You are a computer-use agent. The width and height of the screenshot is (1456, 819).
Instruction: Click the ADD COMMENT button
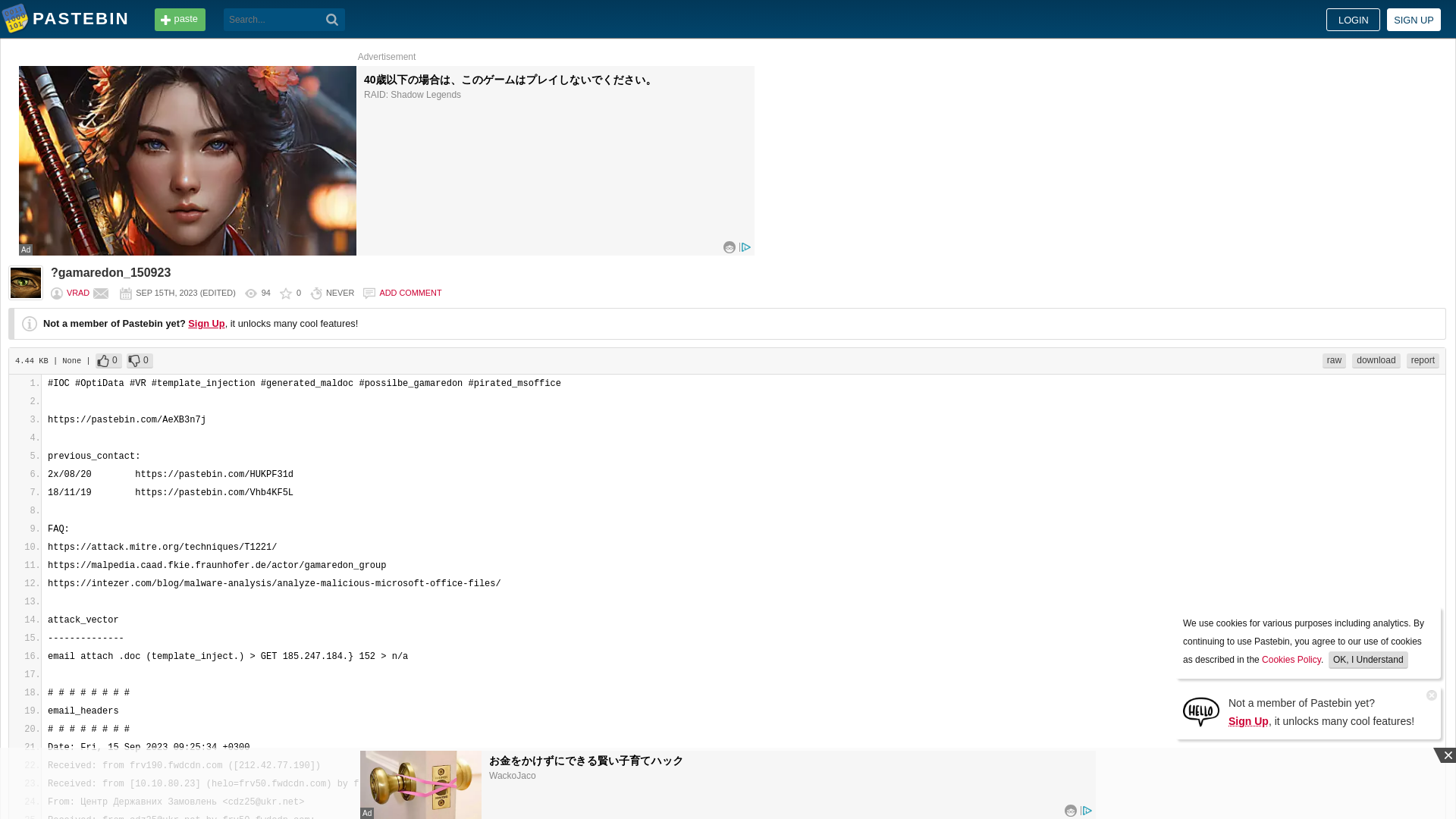tap(410, 293)
